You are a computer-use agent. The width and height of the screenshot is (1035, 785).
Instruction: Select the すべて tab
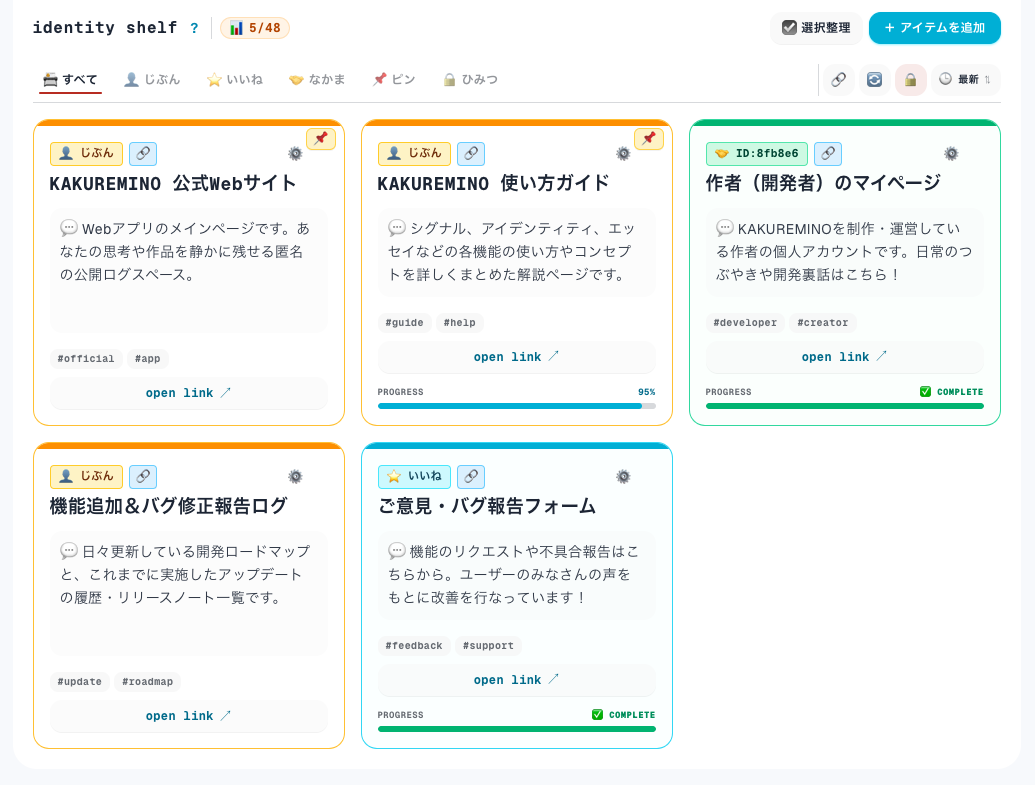[70, 80]
